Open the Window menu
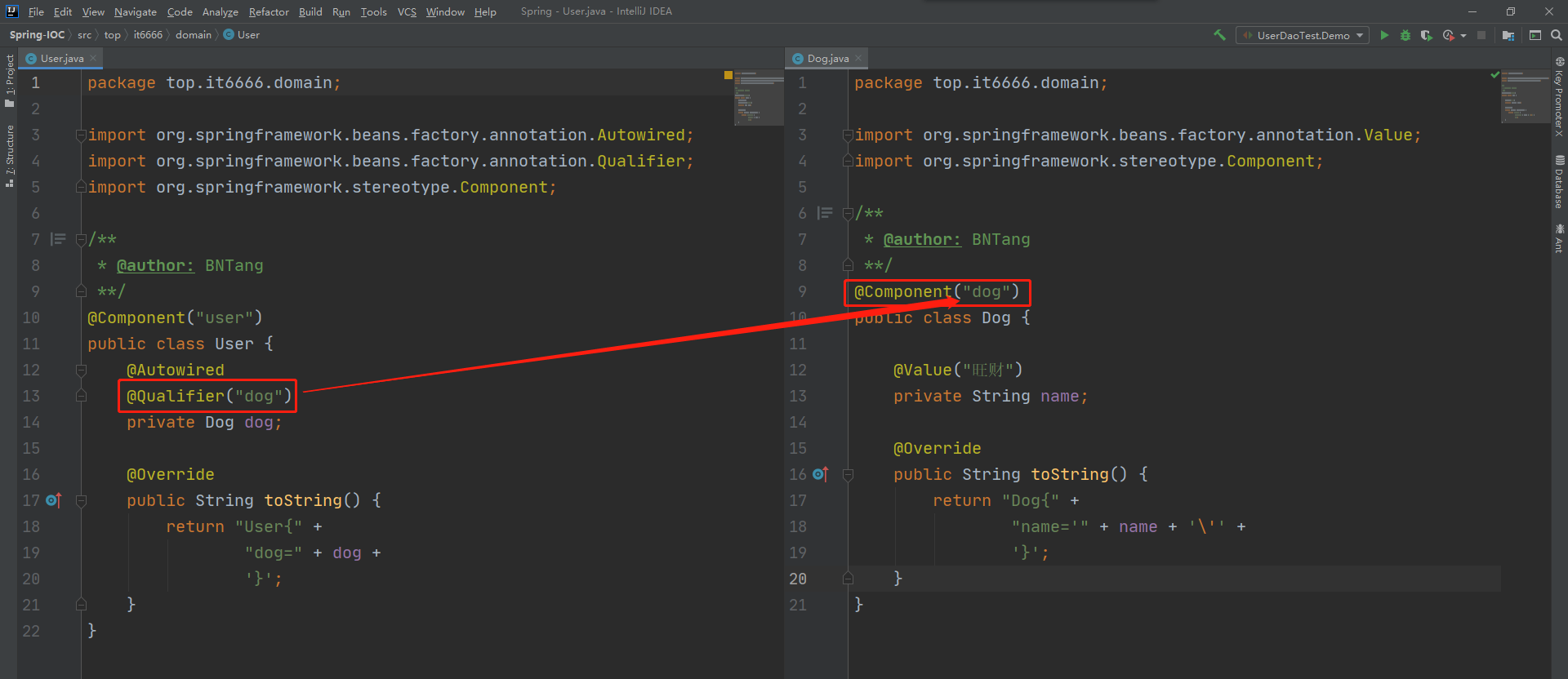Screen dimensions: 1568x679 (x=445, y=11)
